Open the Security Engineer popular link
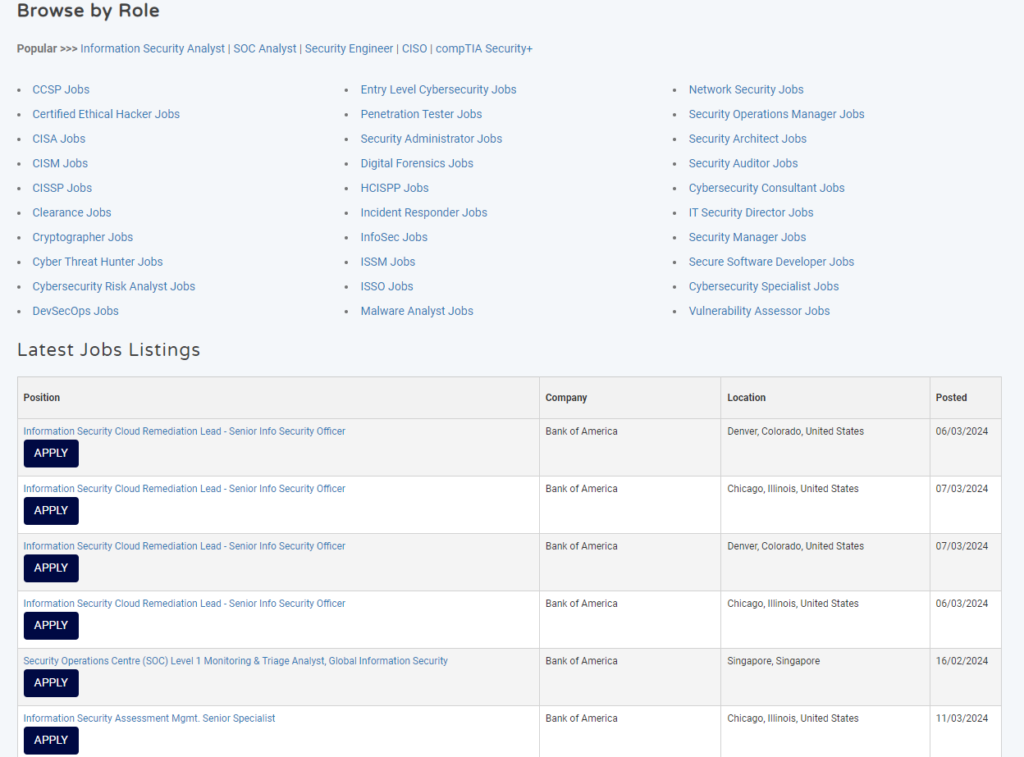This screenshot has width=1024, height=757. tap(349, 48)
